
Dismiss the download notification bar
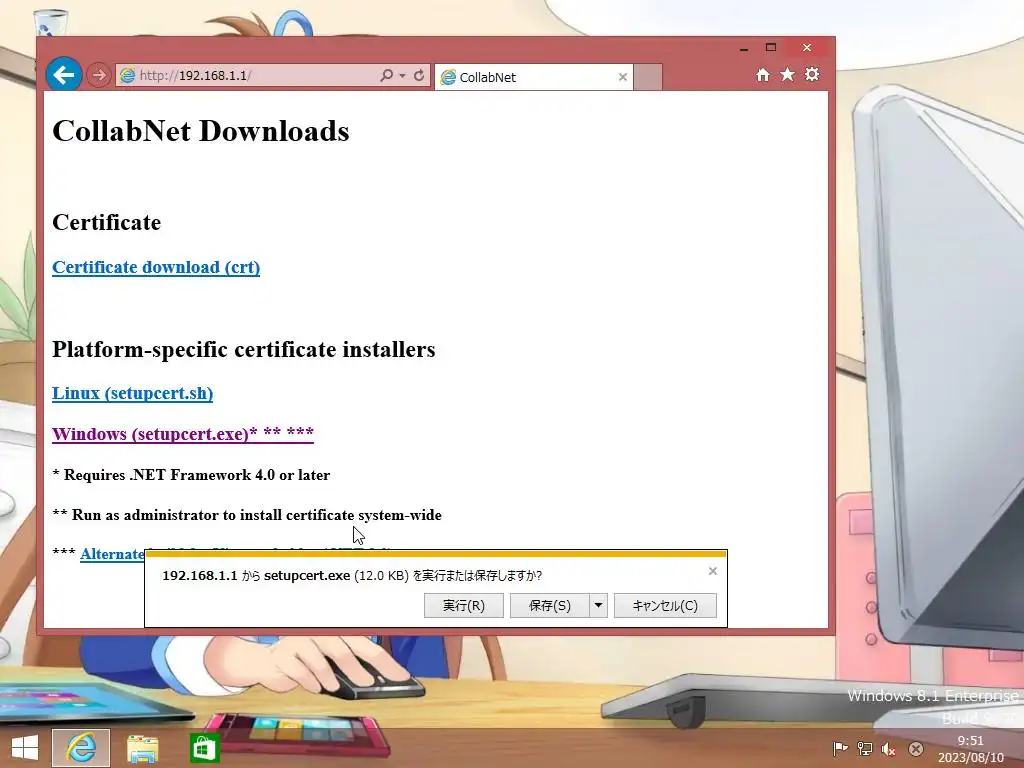pyautogui.click(x=712, y=571)
